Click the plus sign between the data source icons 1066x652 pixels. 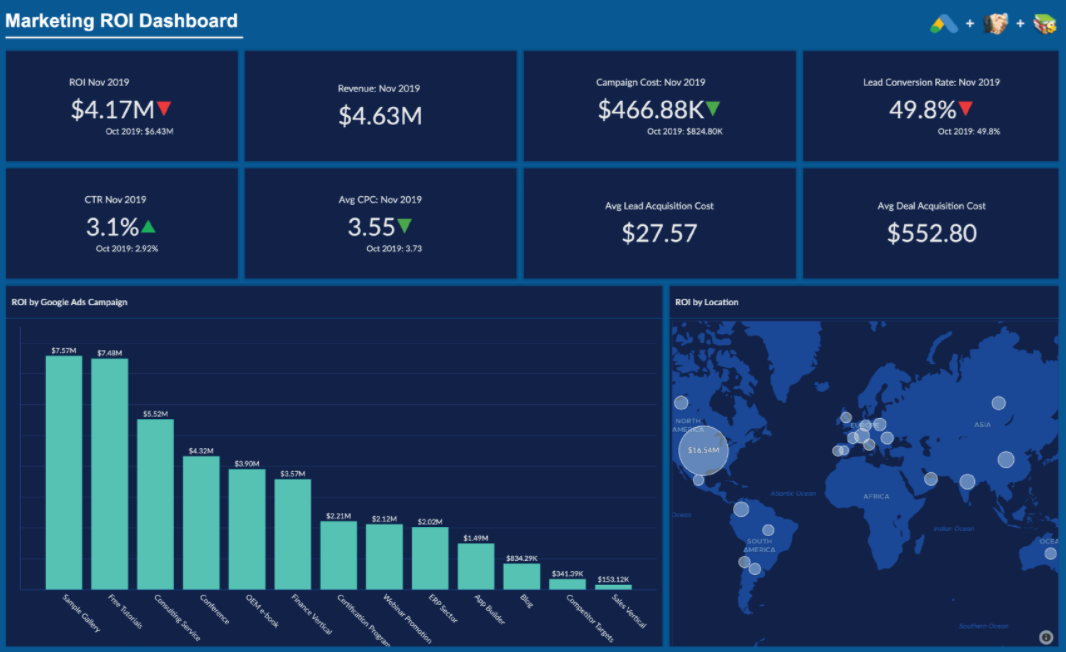pyautogui.click(x=971, y=21)
